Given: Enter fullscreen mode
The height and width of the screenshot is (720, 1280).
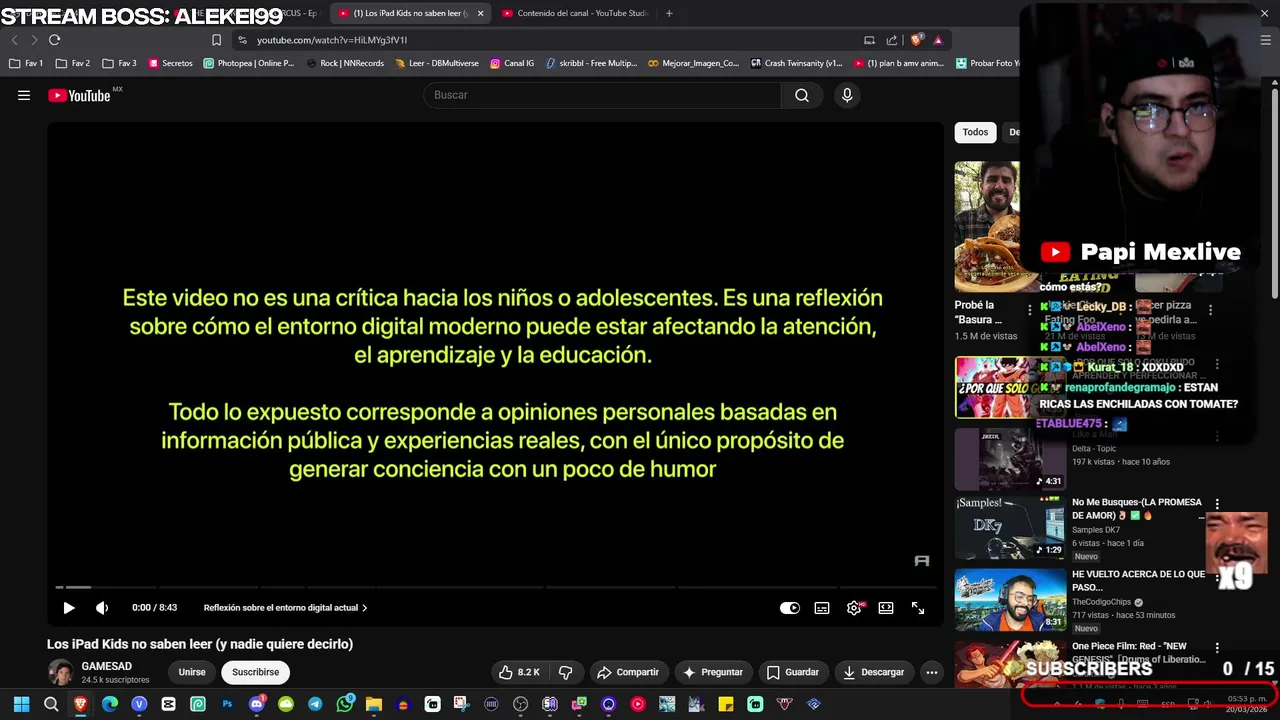Looking at the screenshot, I should click(918, 608).
